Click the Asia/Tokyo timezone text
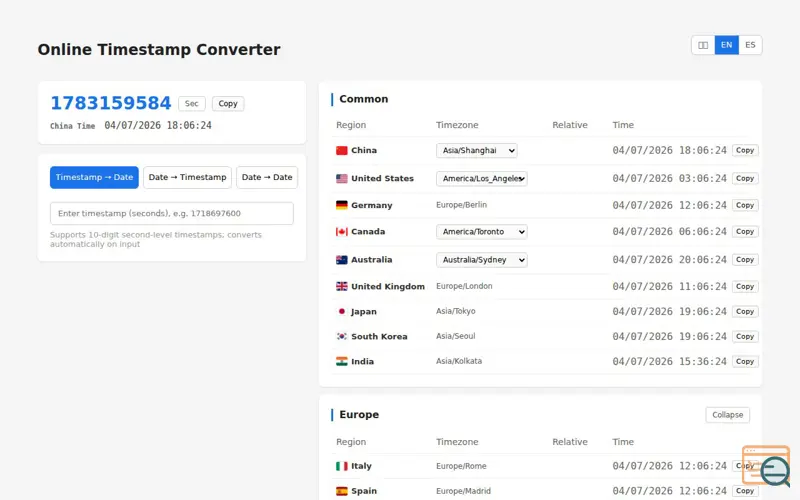Image resolution: width=800 pixels, height=500 pixels. pyautogui.click(x=456, y=311)
